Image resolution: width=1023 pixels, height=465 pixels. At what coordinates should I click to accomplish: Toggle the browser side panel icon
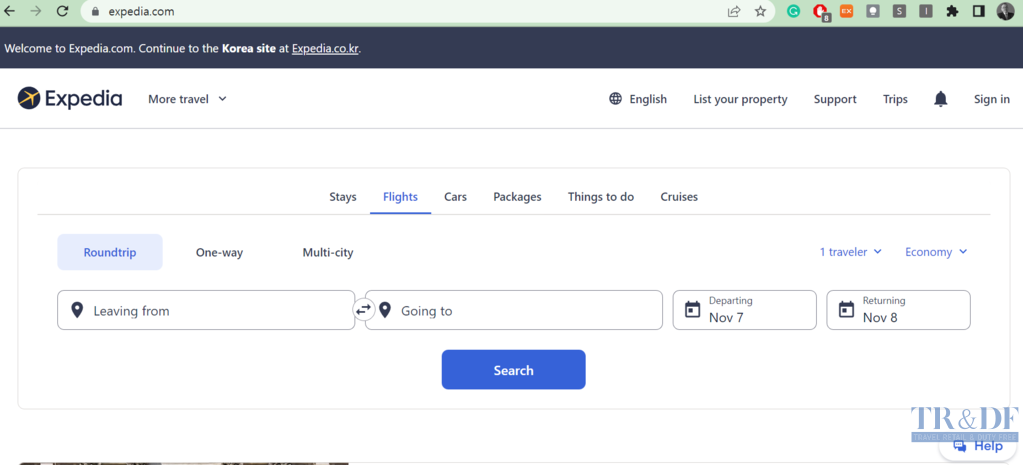pos(979,11)
